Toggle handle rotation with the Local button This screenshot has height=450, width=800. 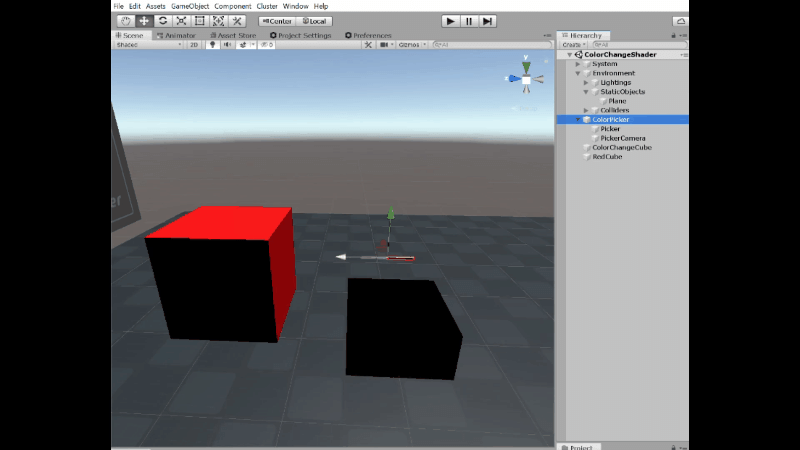point(314,21)
